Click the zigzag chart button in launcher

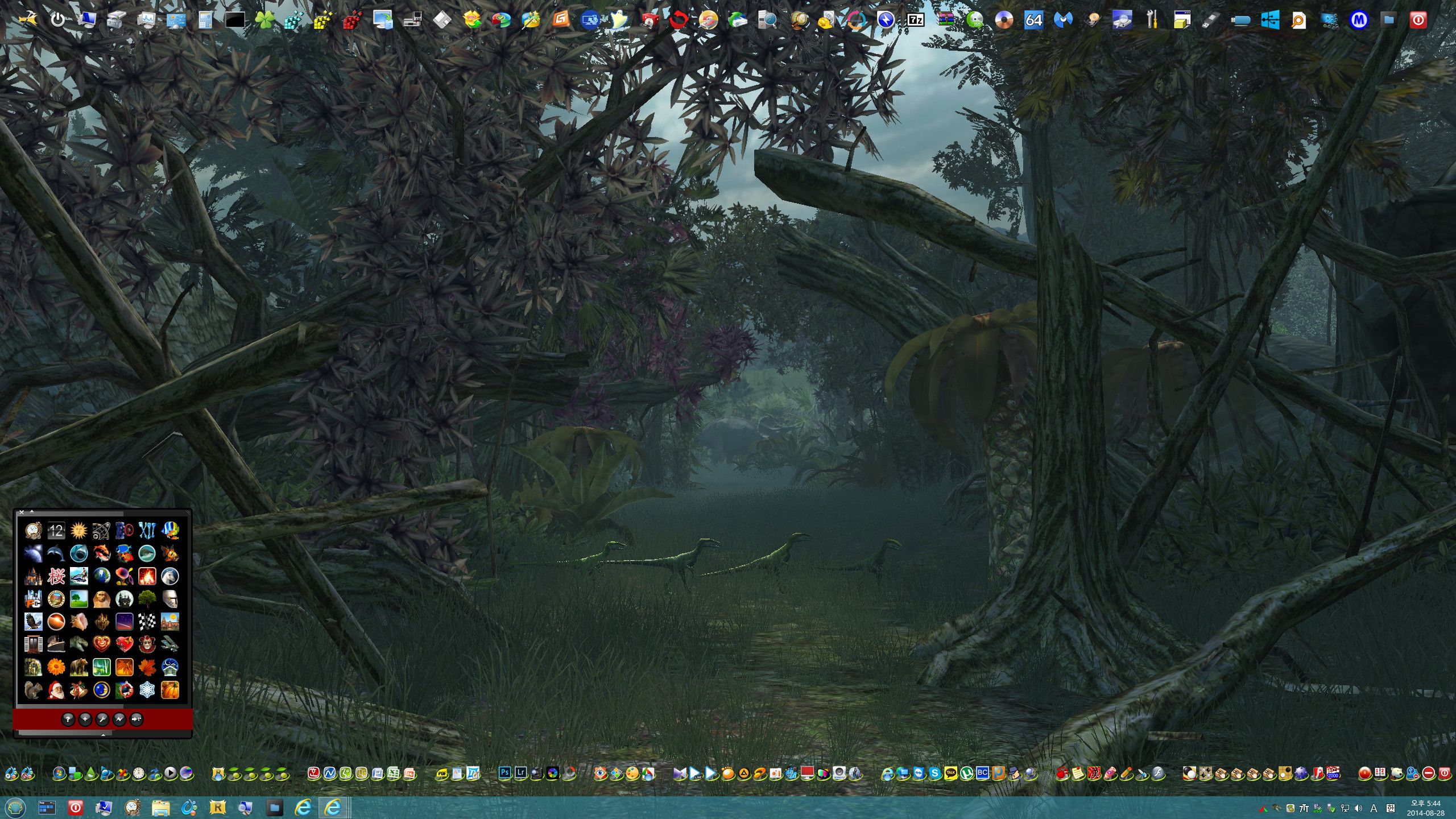[x=119, y=719]
